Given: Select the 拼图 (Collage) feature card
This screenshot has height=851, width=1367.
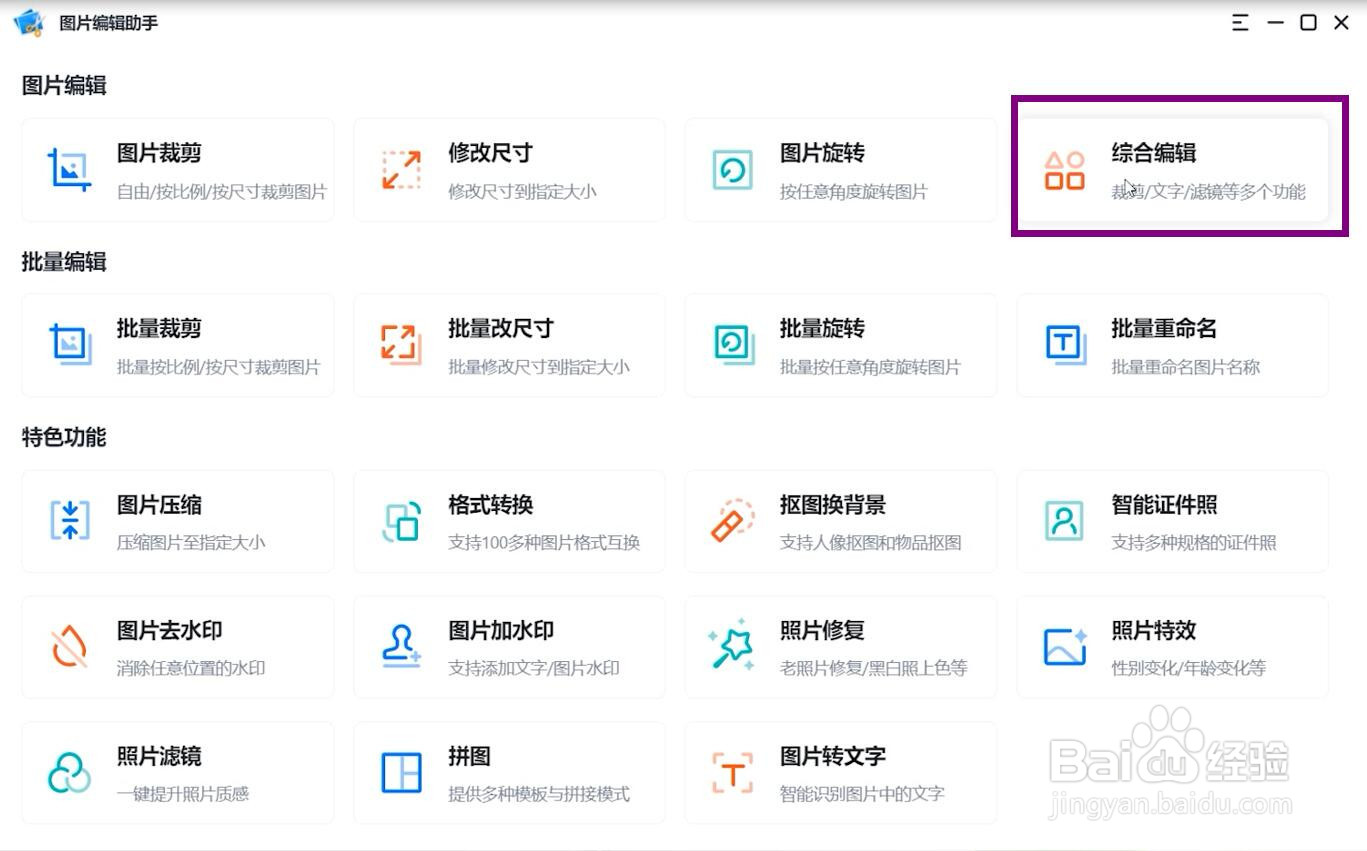Looking at the screenshot, I should (508, 772).
